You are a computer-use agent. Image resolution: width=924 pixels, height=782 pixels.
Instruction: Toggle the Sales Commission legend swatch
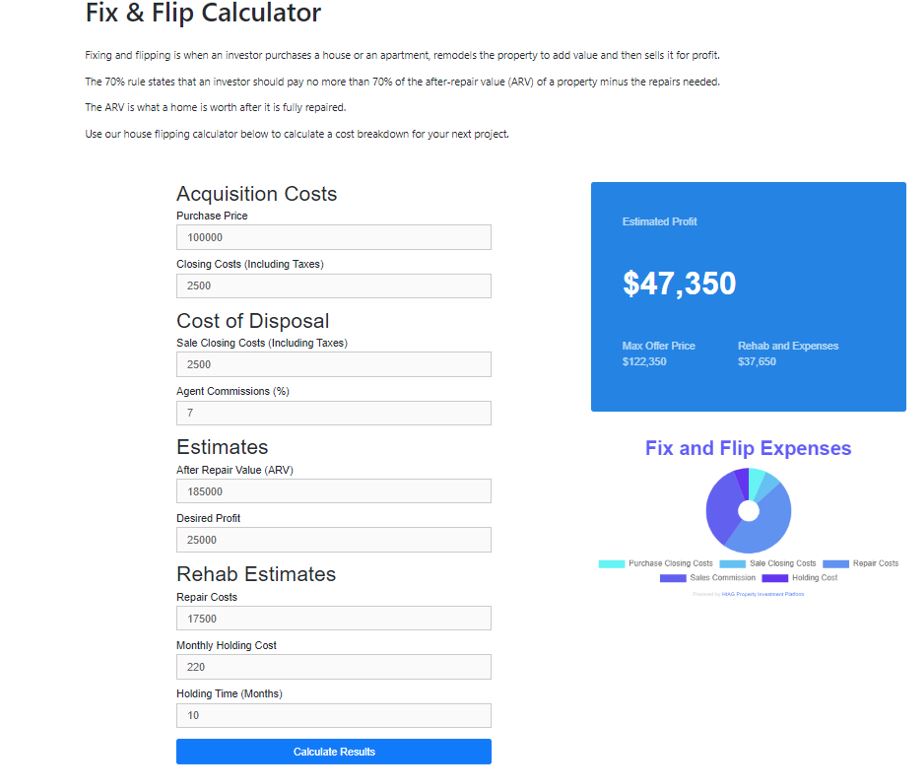point(673,578)
